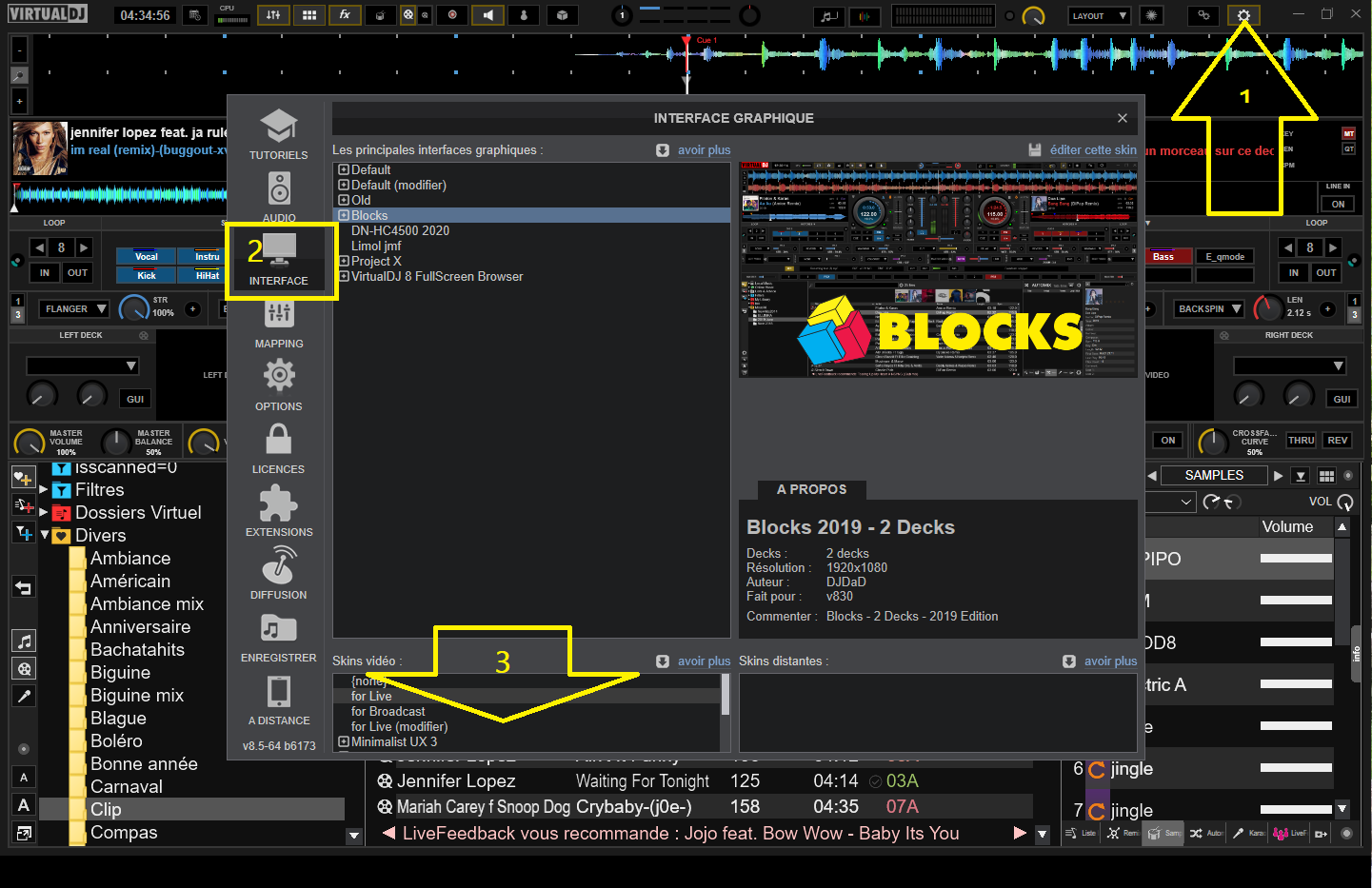Screen dimensions: 1372x888
Task: Open the LAYOUT dropdown
Action: 1098,16
